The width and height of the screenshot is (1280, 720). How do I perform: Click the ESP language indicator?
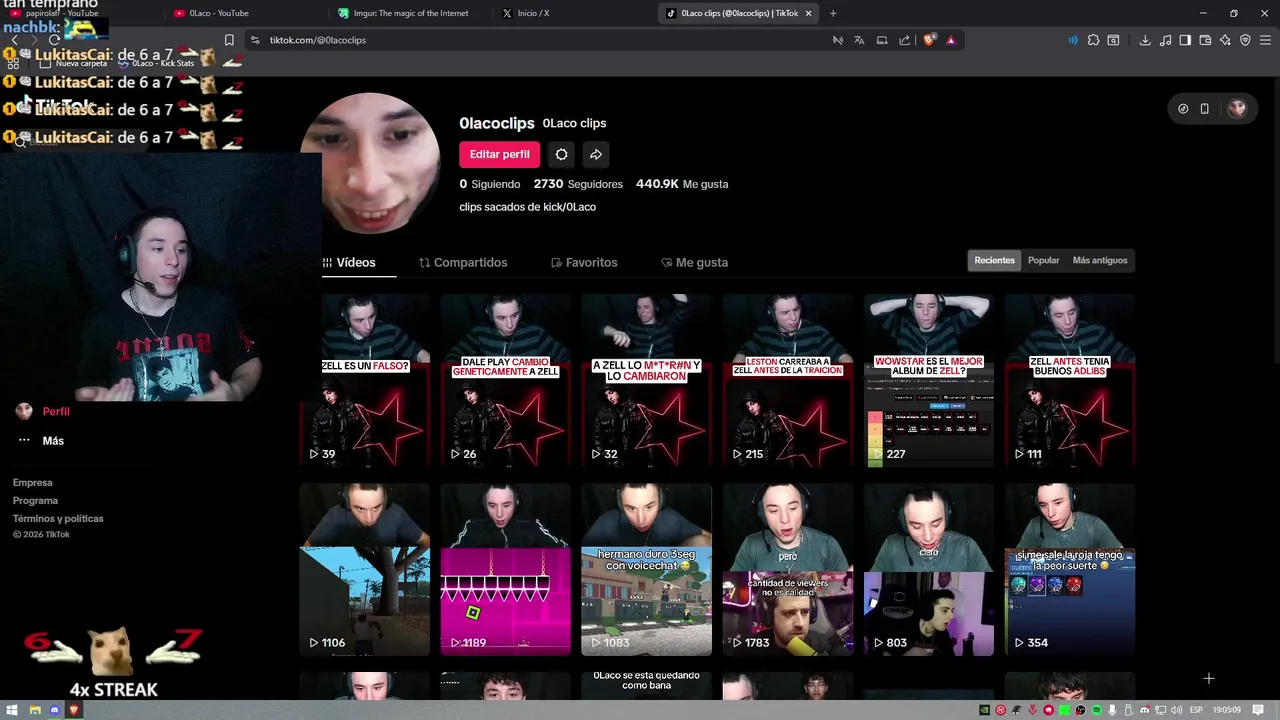tap(1195, 710)
